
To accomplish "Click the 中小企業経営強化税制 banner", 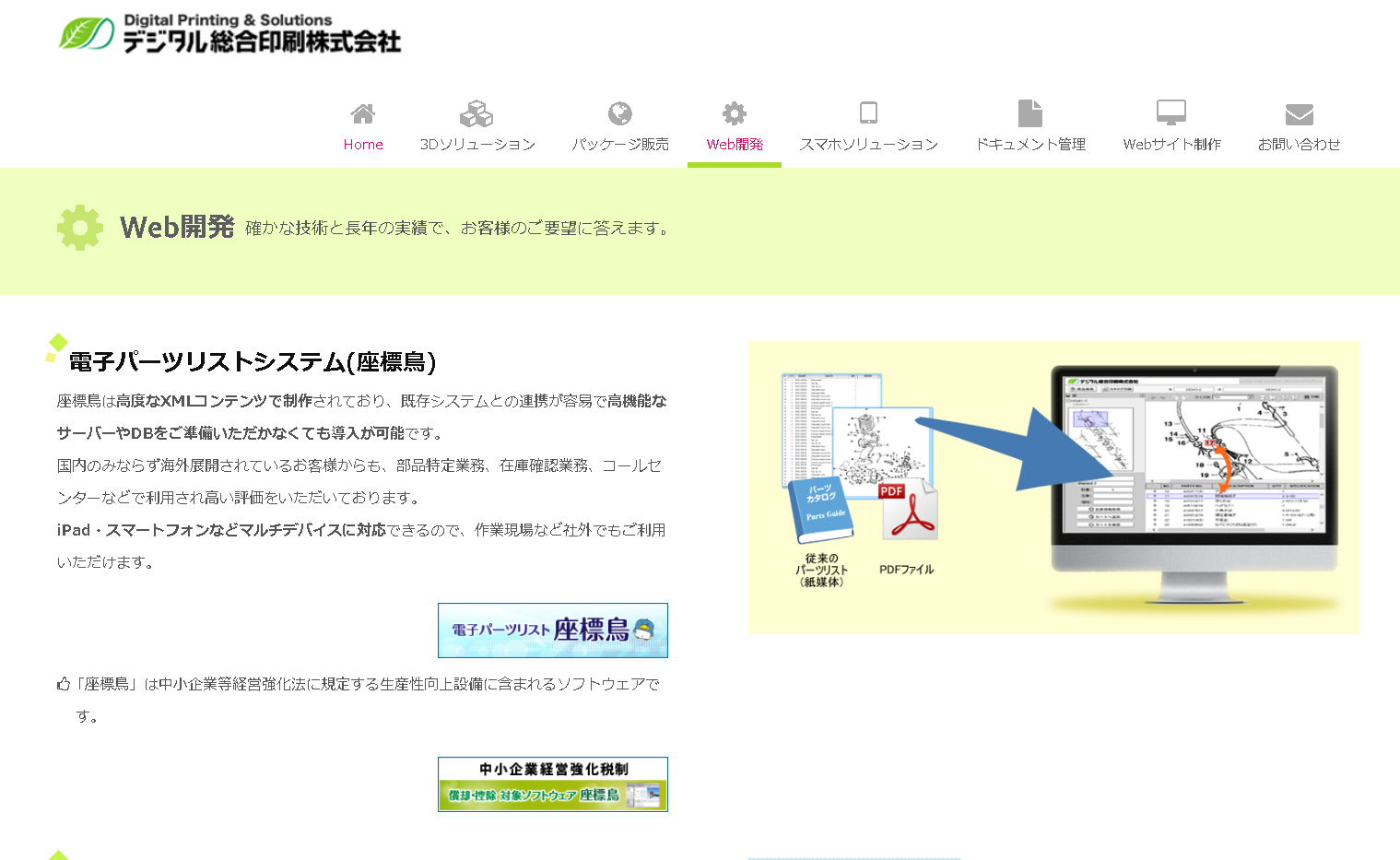I will point(553,784).
